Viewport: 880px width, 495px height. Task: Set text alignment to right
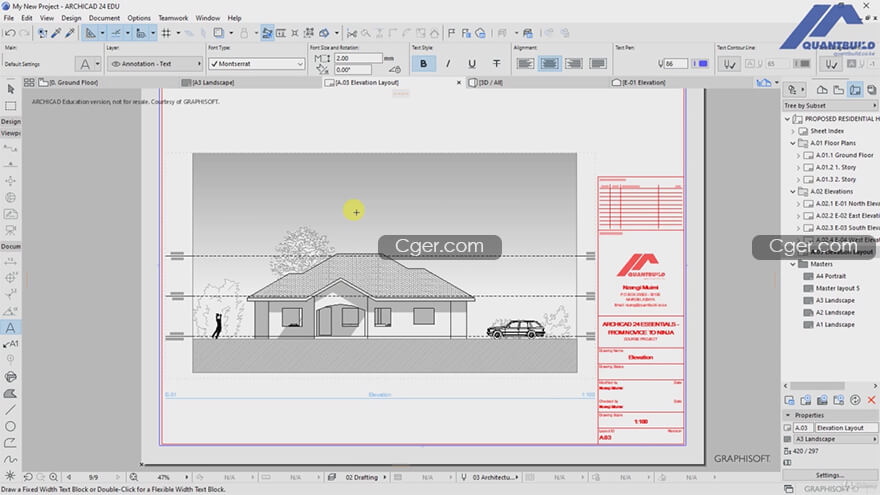pyautogui.click(x=574, y=63)
